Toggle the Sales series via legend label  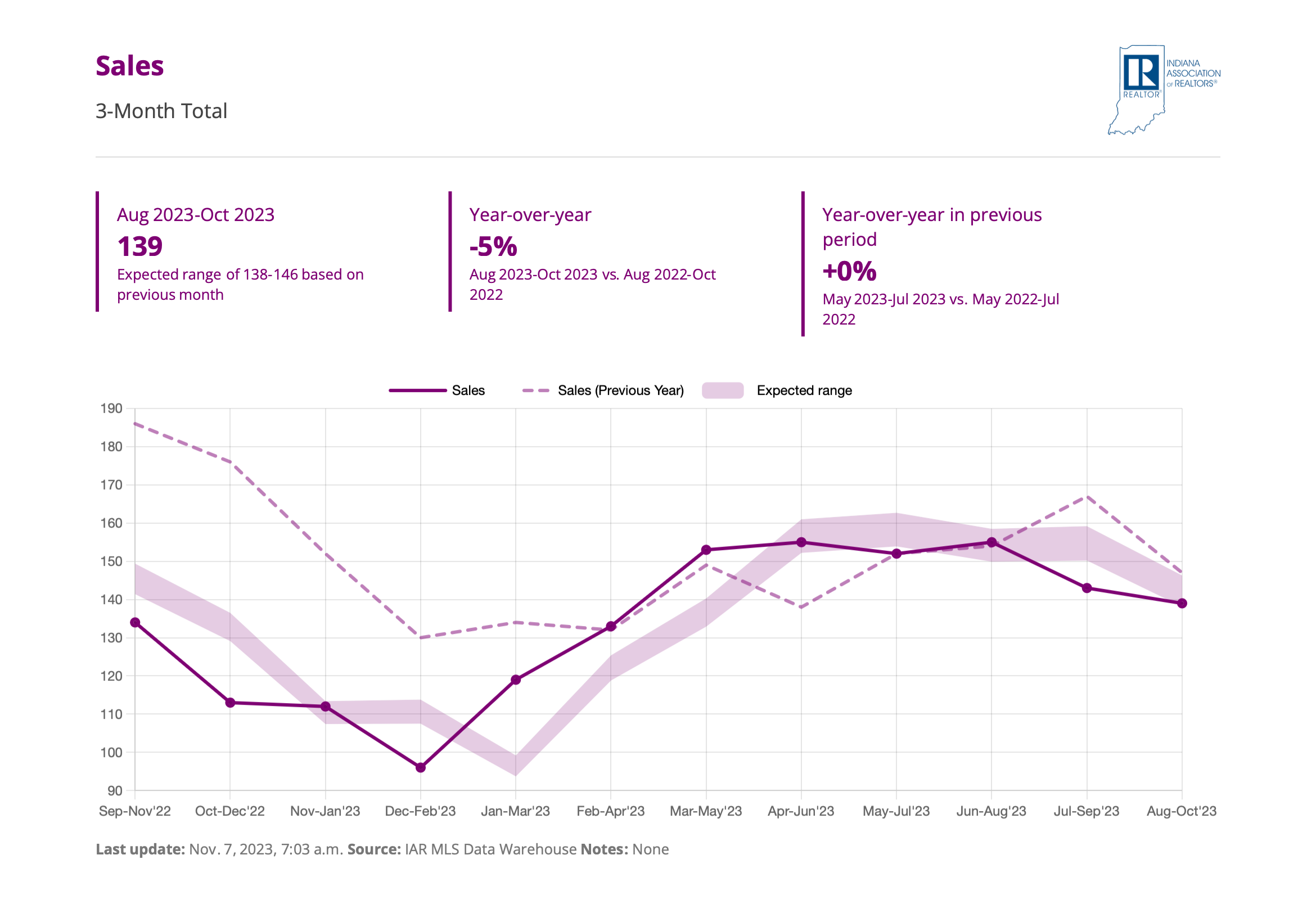(468, 390)
